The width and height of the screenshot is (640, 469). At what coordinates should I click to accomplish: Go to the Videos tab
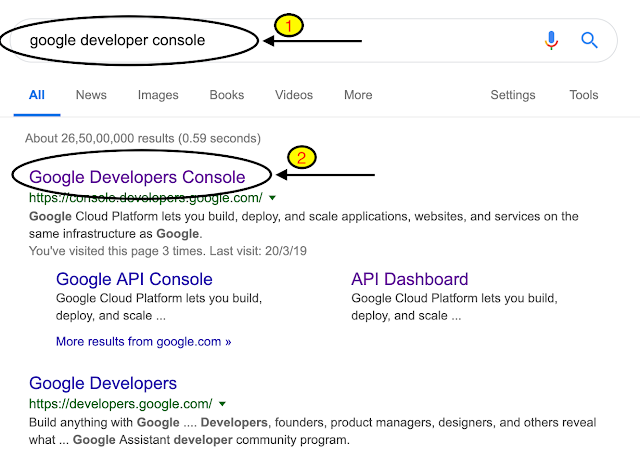tap(293, 95)
